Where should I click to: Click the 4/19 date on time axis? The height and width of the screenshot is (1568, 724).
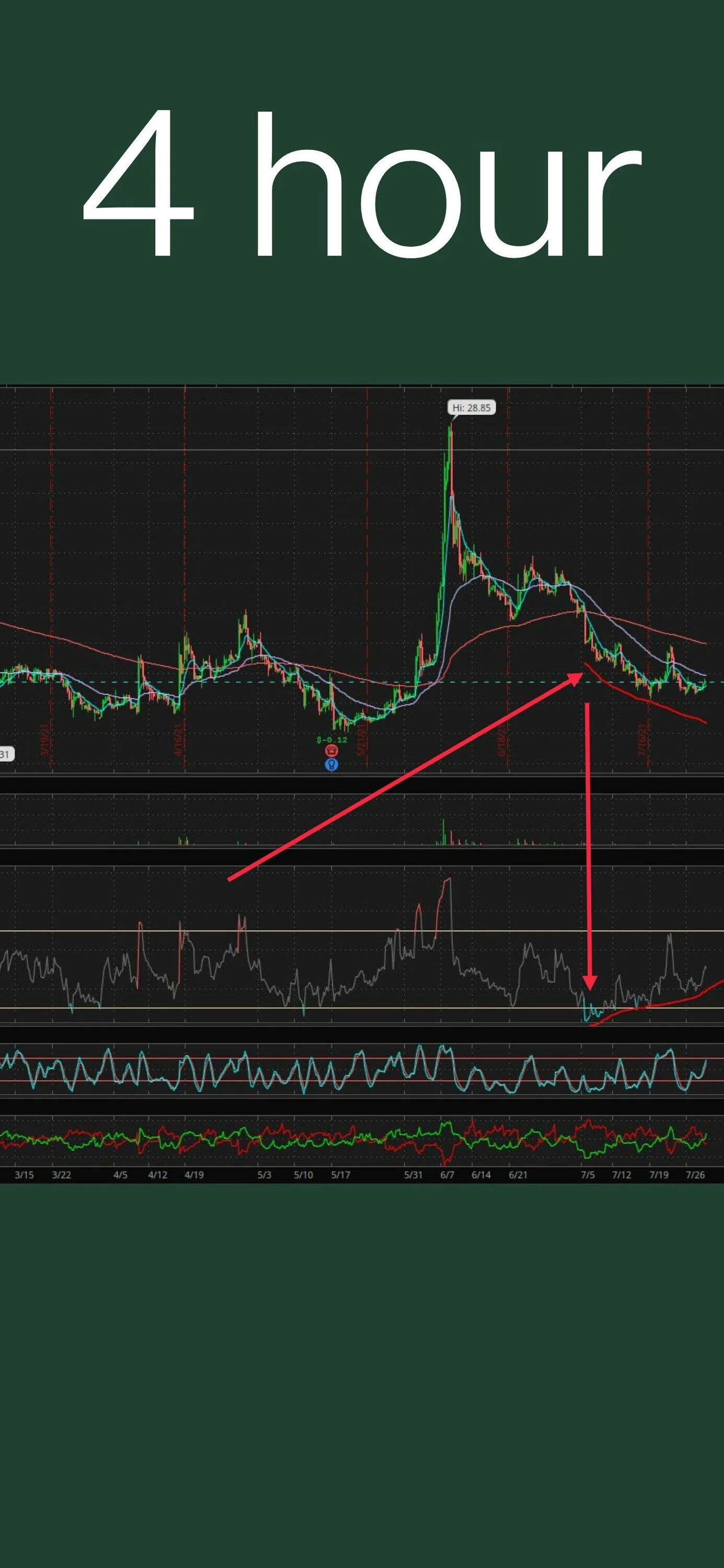tap(194, 1175)
